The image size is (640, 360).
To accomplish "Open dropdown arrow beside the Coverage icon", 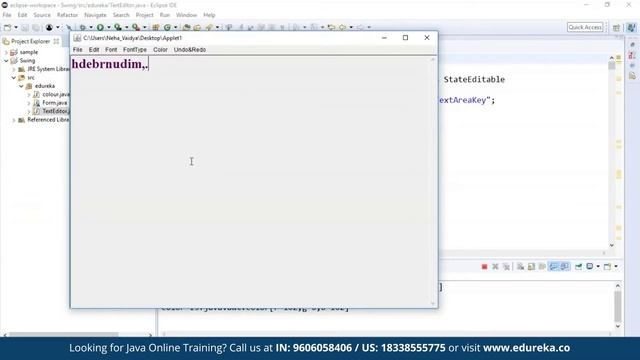I will click(127, 27).
